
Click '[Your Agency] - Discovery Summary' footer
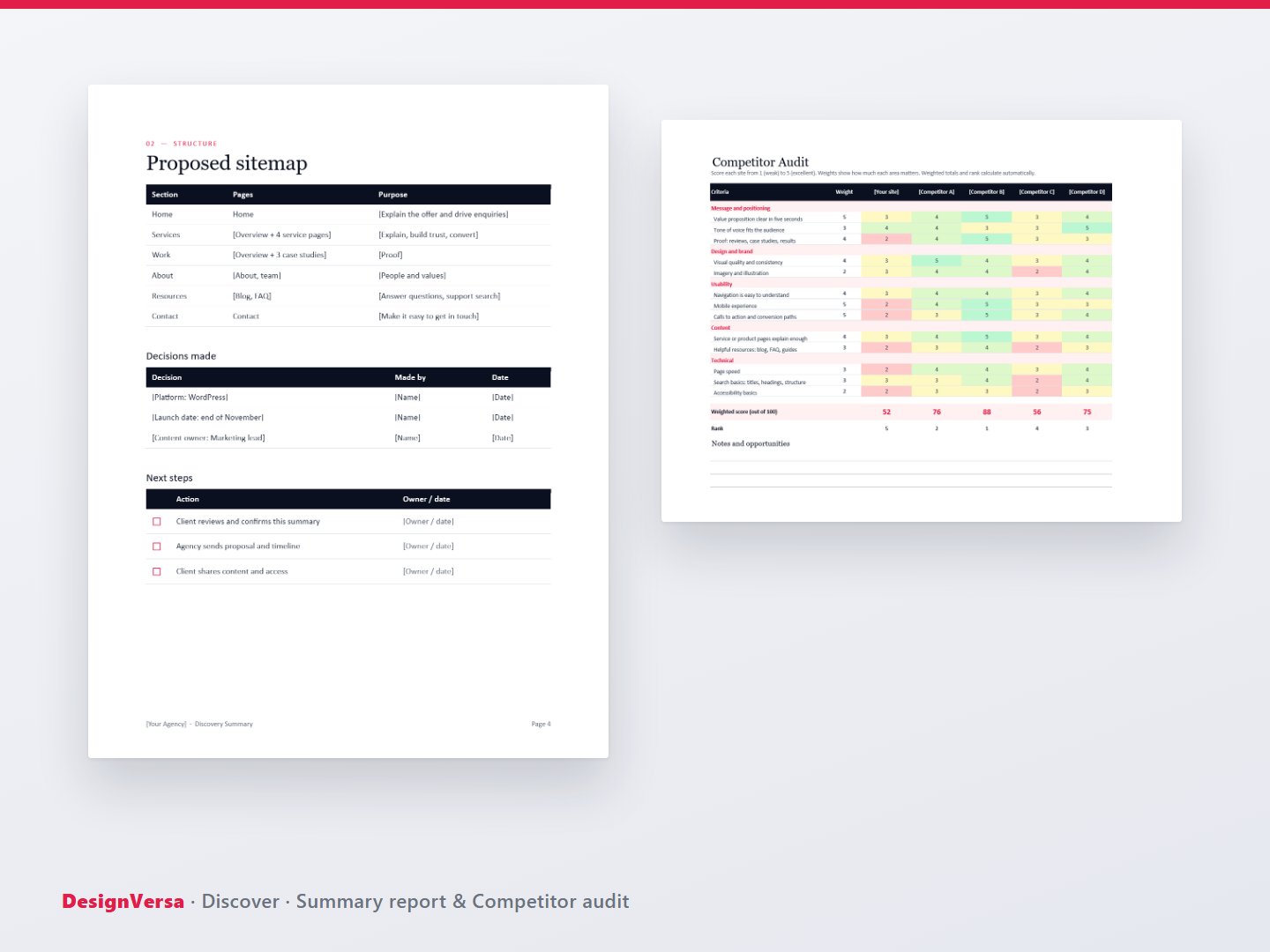click(199, 724)
